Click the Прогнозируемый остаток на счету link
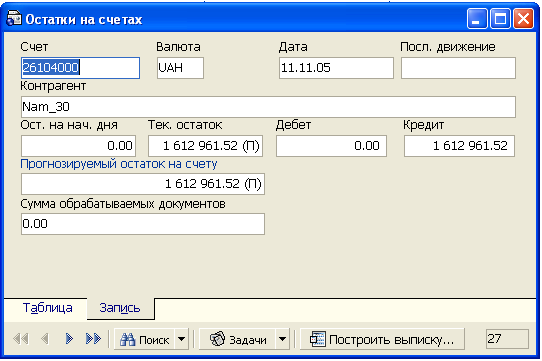The height and width of the screenshot is (361, 542). tap(119, 164)
